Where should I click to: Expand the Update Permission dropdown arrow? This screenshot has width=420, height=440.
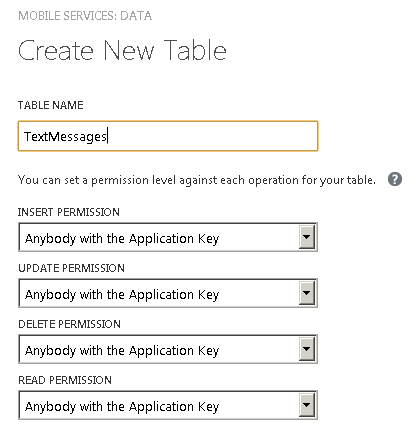(x=307, y=293)
